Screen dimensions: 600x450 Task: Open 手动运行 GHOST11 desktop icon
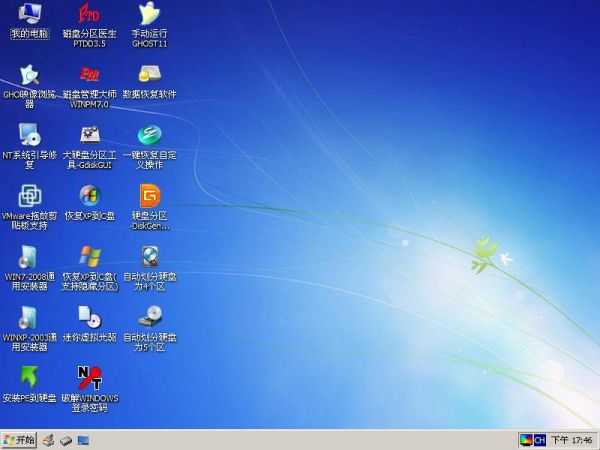point(149,15)
